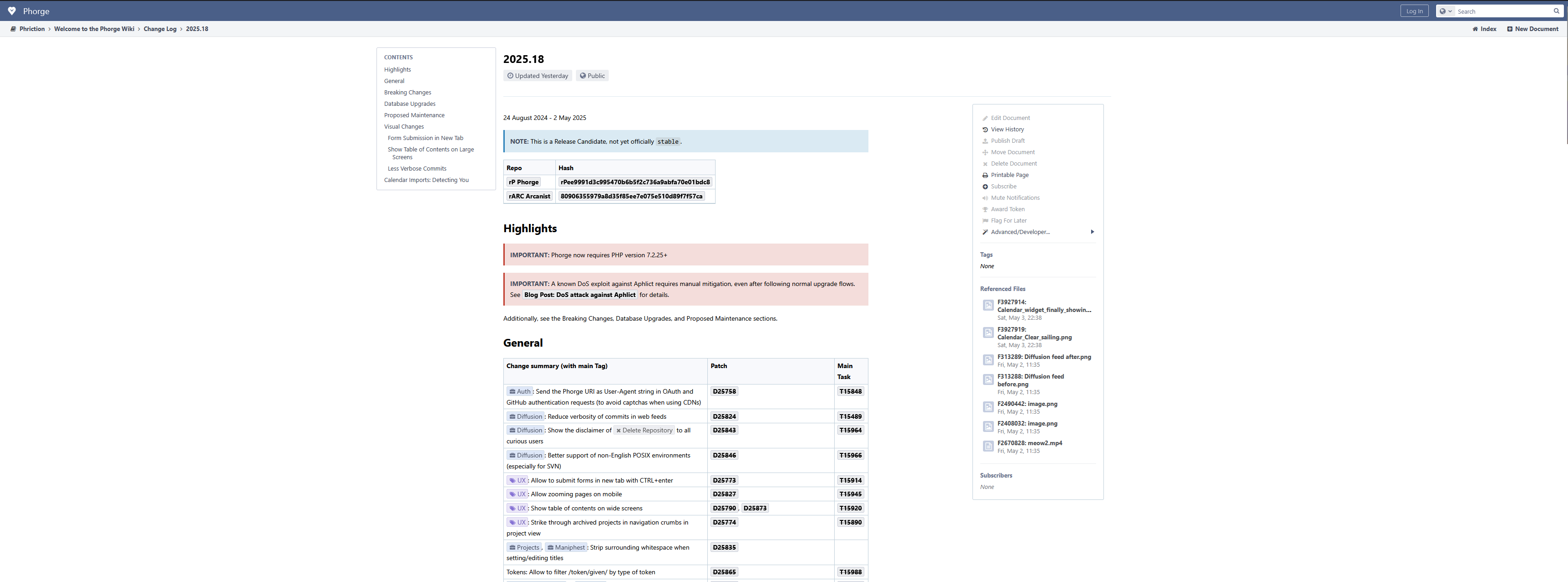Click the Phorge heart logo icon
Image resolution: width=1568 pixels, height=582 pixels.
(x=11, y=11)
